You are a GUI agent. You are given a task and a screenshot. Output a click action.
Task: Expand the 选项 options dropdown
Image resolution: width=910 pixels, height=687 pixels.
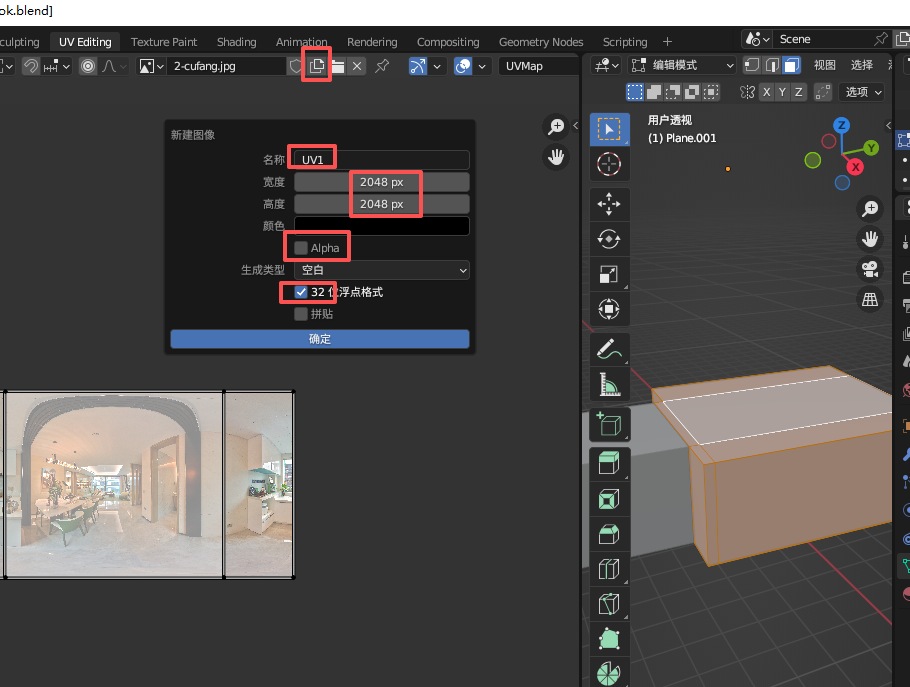[x=863, y=92]
